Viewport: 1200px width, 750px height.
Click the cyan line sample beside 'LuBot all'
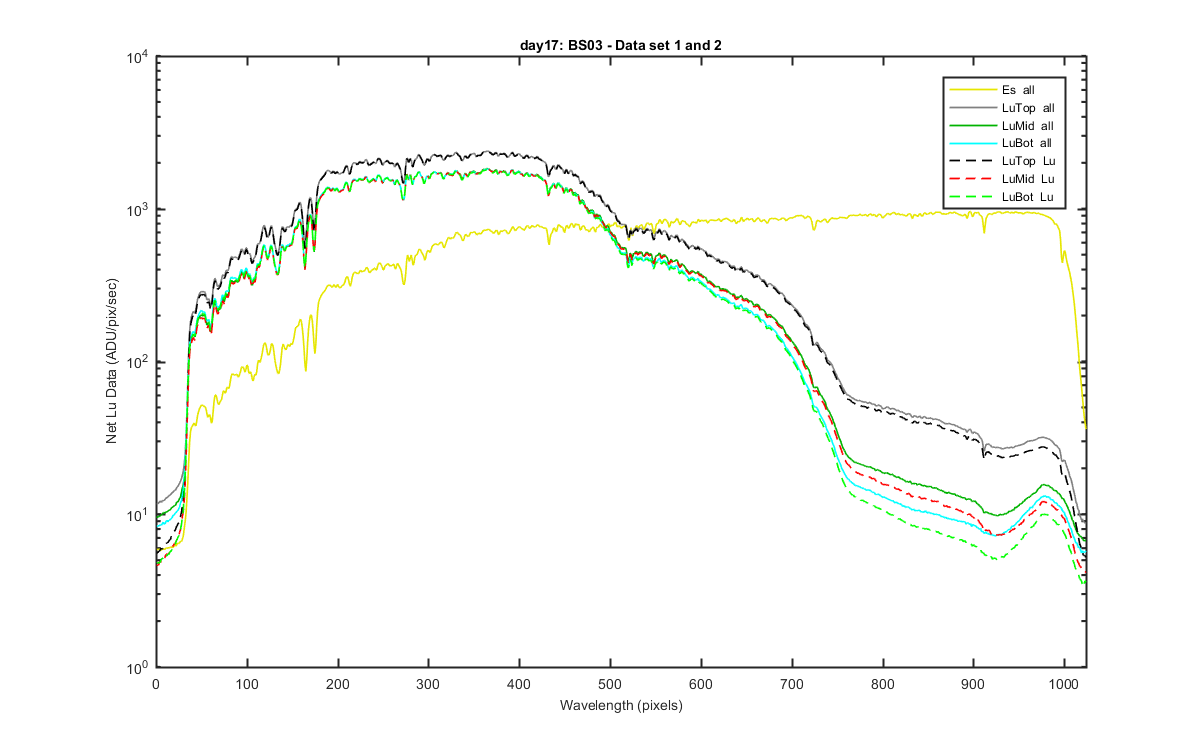tap(971, 143)
